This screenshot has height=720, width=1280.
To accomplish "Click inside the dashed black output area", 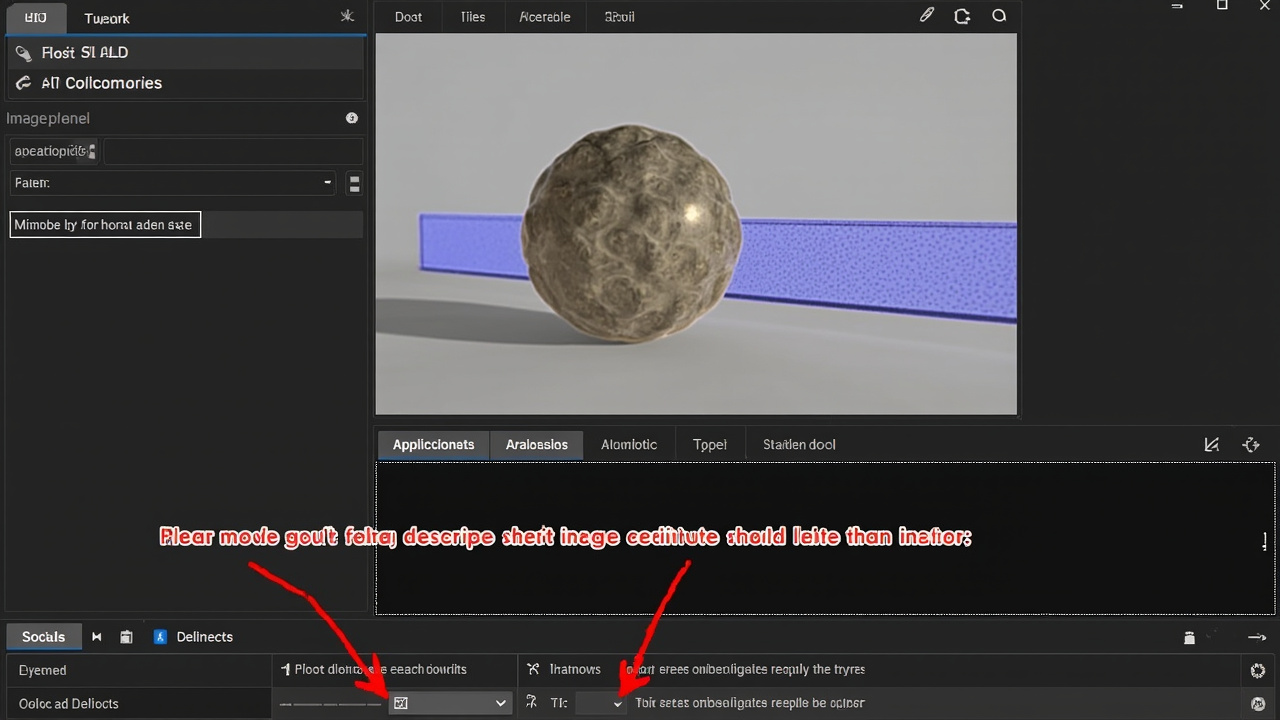I will click(x=825, y=538).
